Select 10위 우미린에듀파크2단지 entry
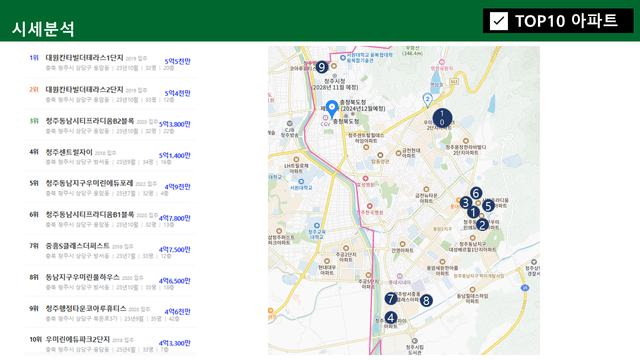The image size is (640, 360). click(x=110, y=344)
